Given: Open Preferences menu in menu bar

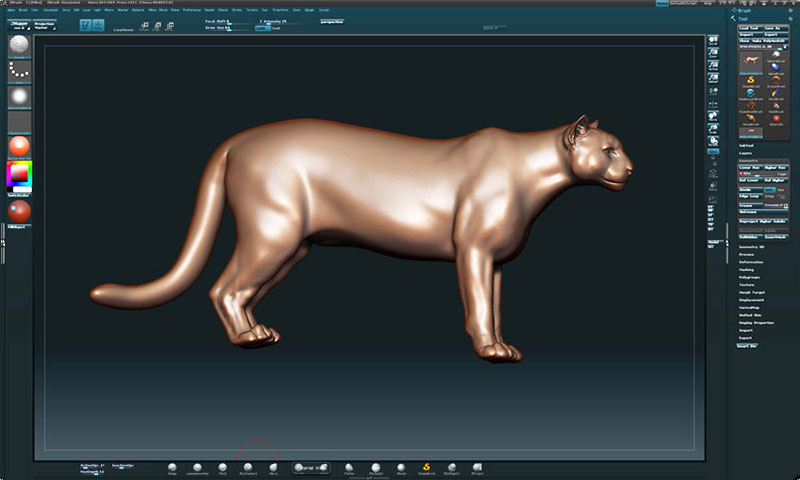Looking at the screenshot, I should tap(192, 10).
